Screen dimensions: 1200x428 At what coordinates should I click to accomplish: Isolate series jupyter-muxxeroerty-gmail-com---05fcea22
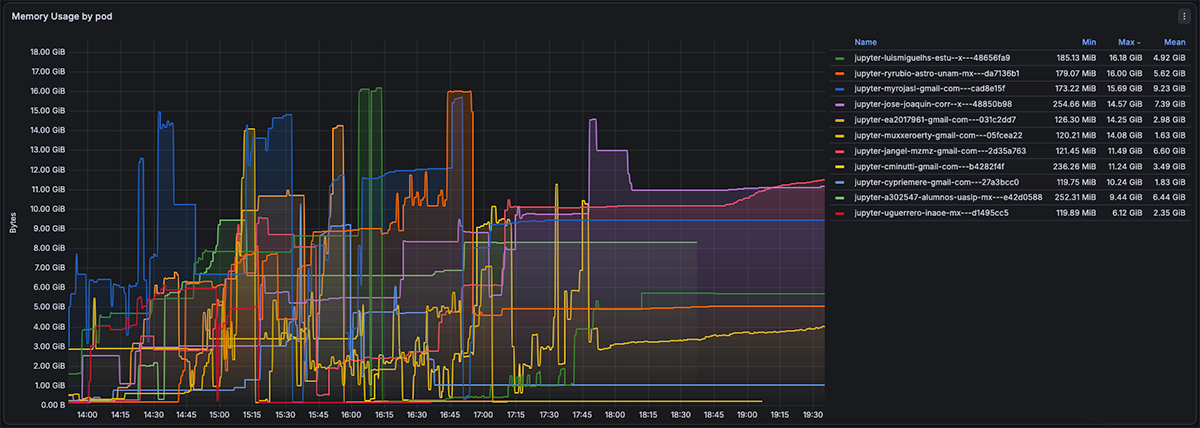(938, 135)
